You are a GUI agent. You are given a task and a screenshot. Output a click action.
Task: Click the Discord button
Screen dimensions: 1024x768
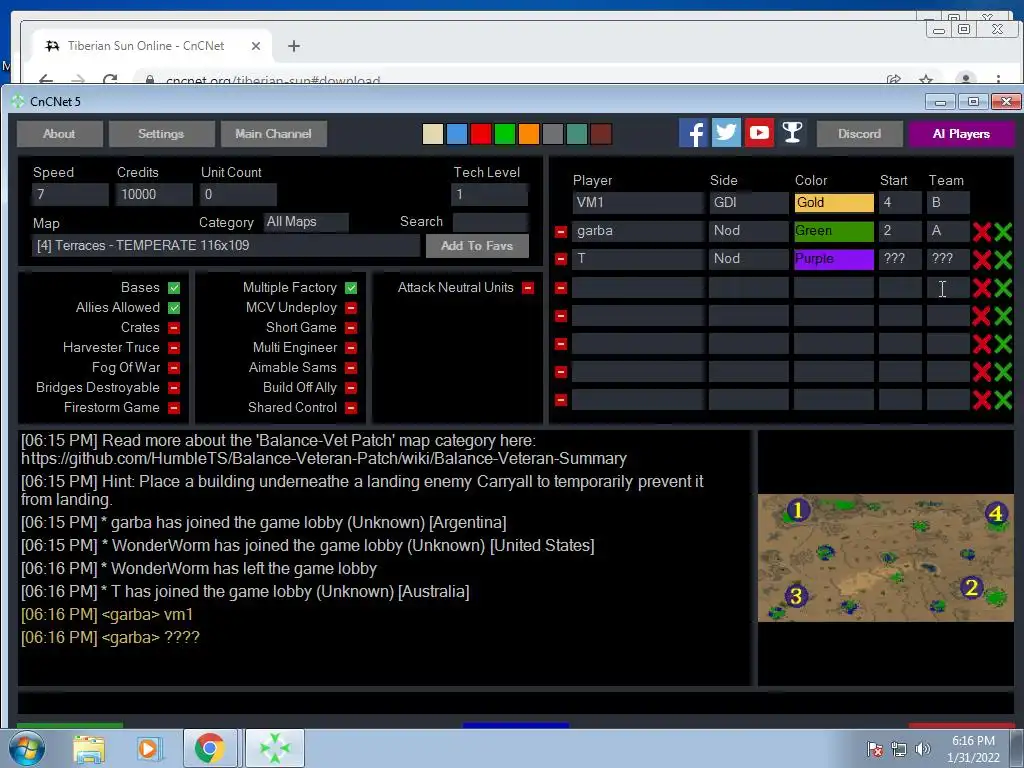click(x=859, y=134)
